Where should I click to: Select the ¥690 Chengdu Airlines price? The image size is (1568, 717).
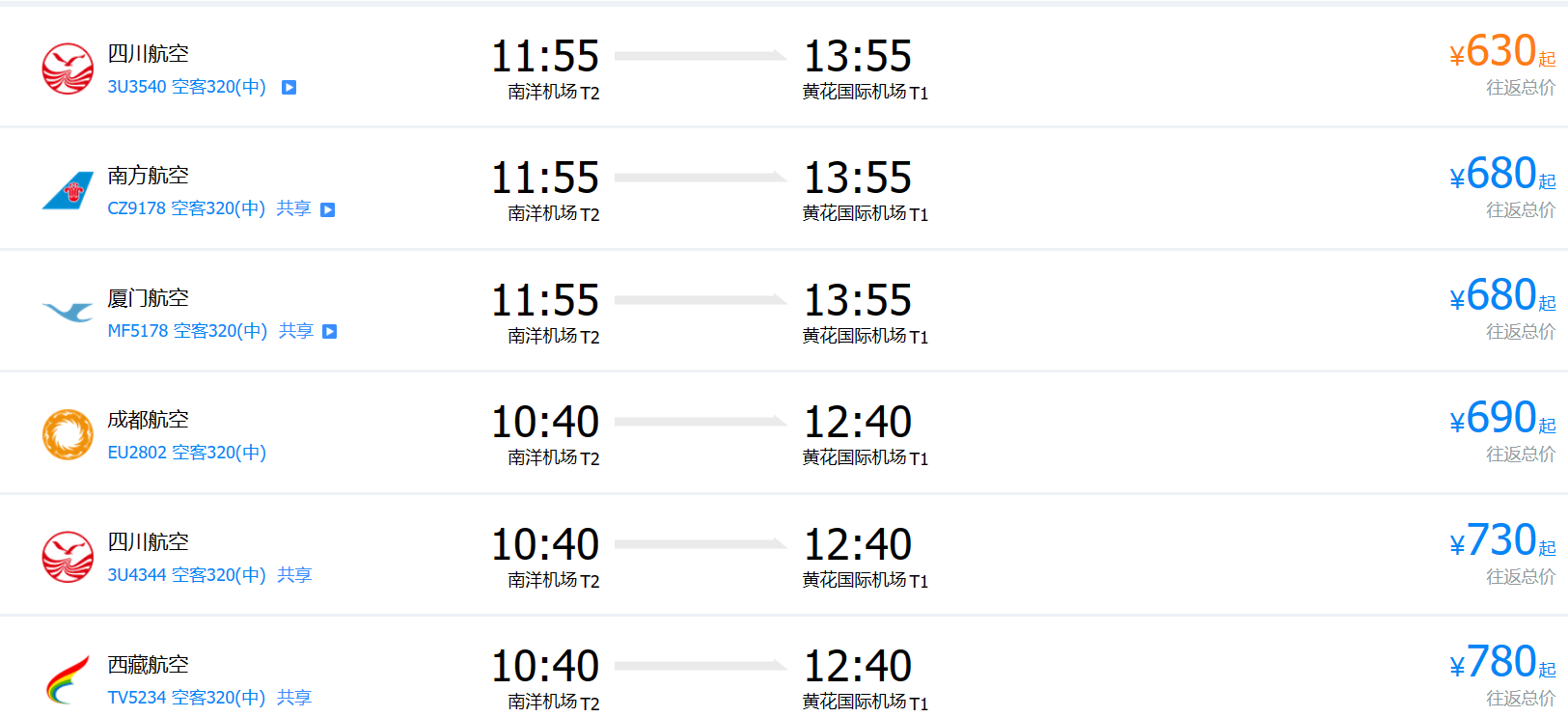click(x=1500, y=419)
